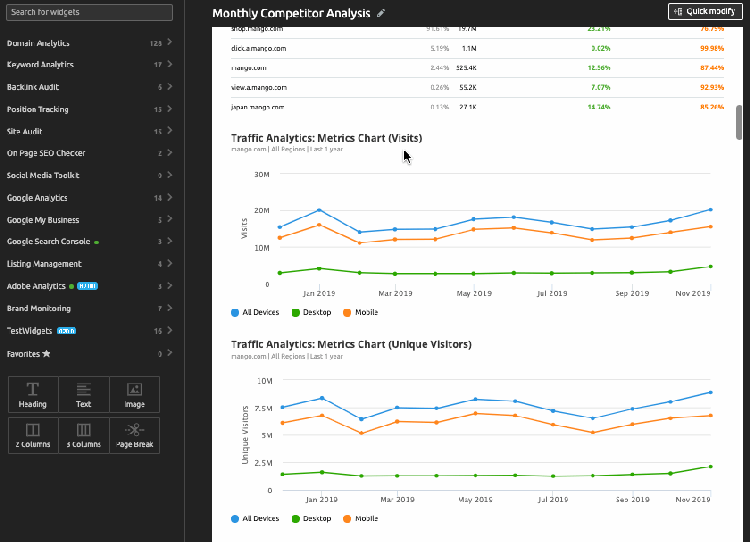Click the Favorites star icon
Image resolution: width=750 pixels, height=542 pixels.
[x=46, y=354]
